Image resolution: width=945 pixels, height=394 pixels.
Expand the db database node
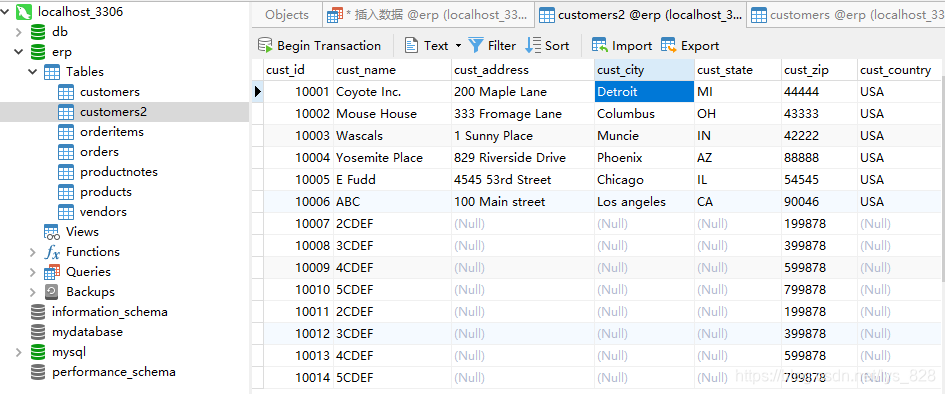click(19, 32)
